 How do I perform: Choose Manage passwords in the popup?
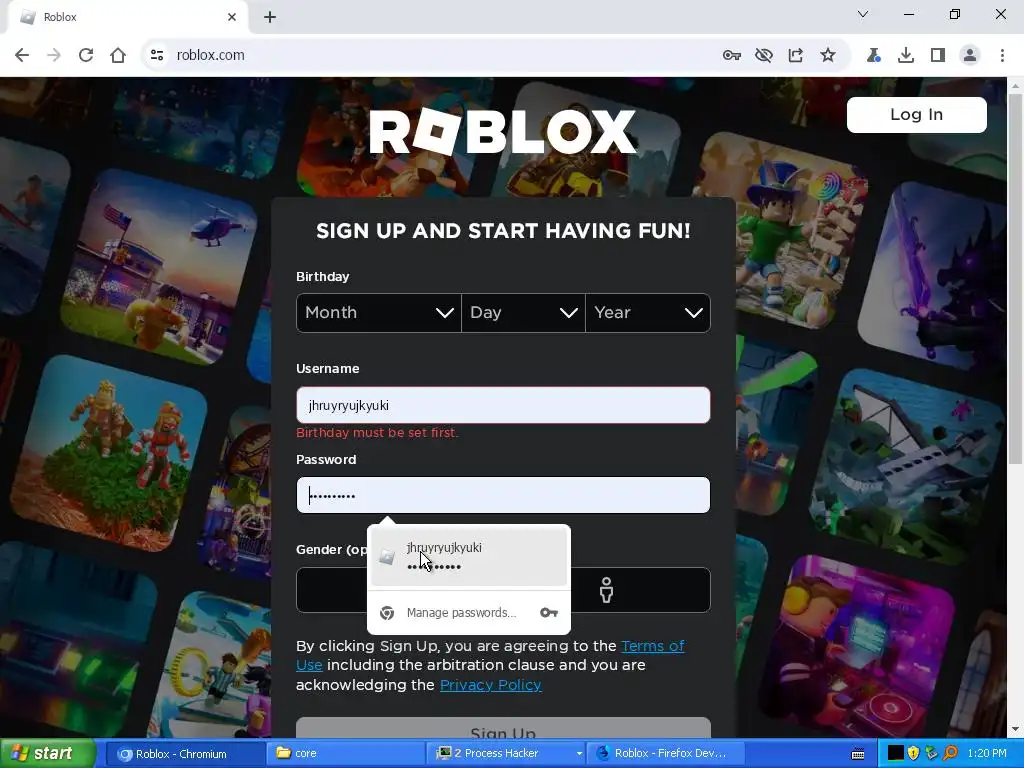coord(461,613)
